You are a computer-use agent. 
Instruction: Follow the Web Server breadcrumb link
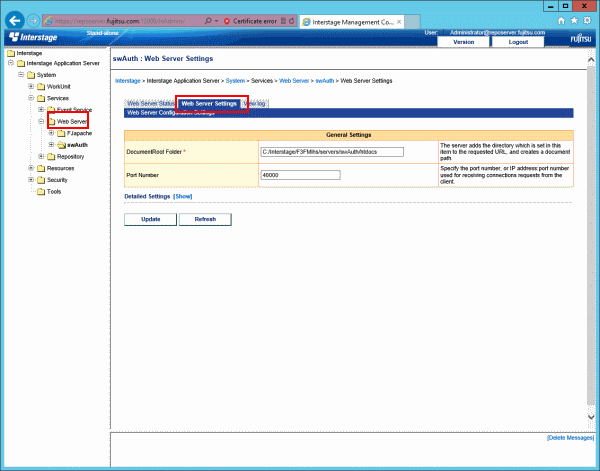294,81
